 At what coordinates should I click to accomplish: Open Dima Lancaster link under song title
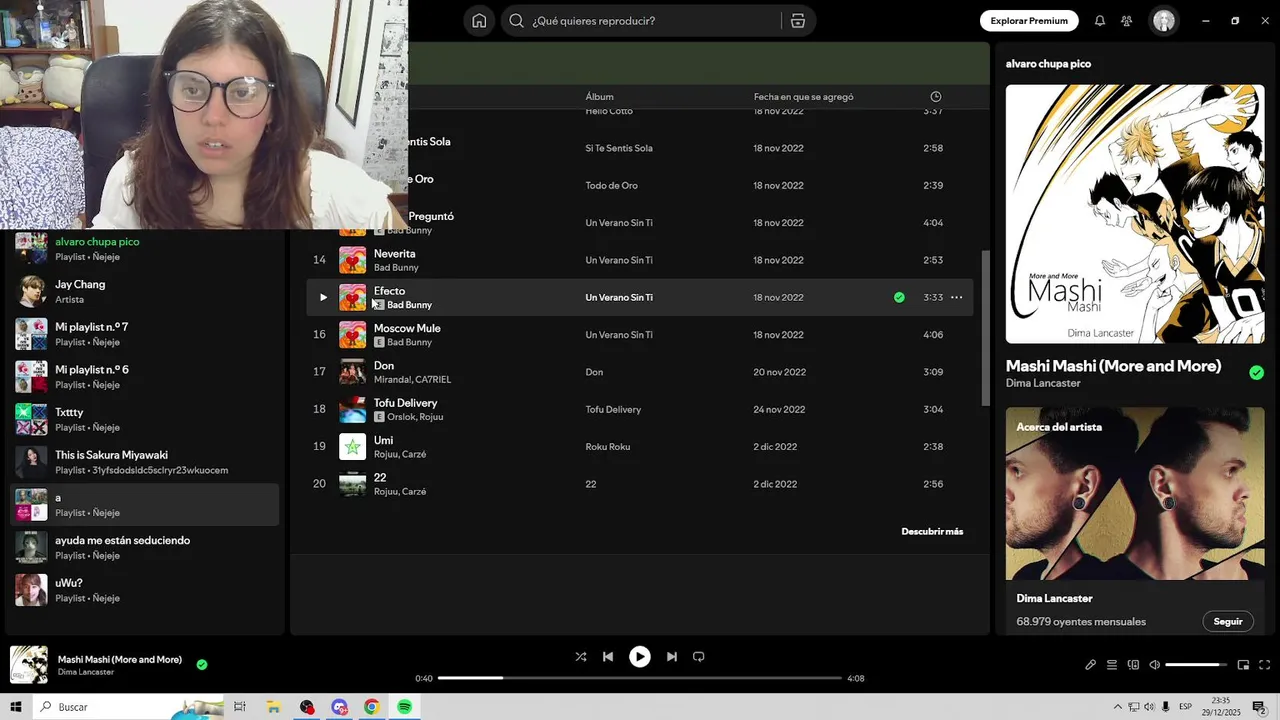(x=1043, y=383)
